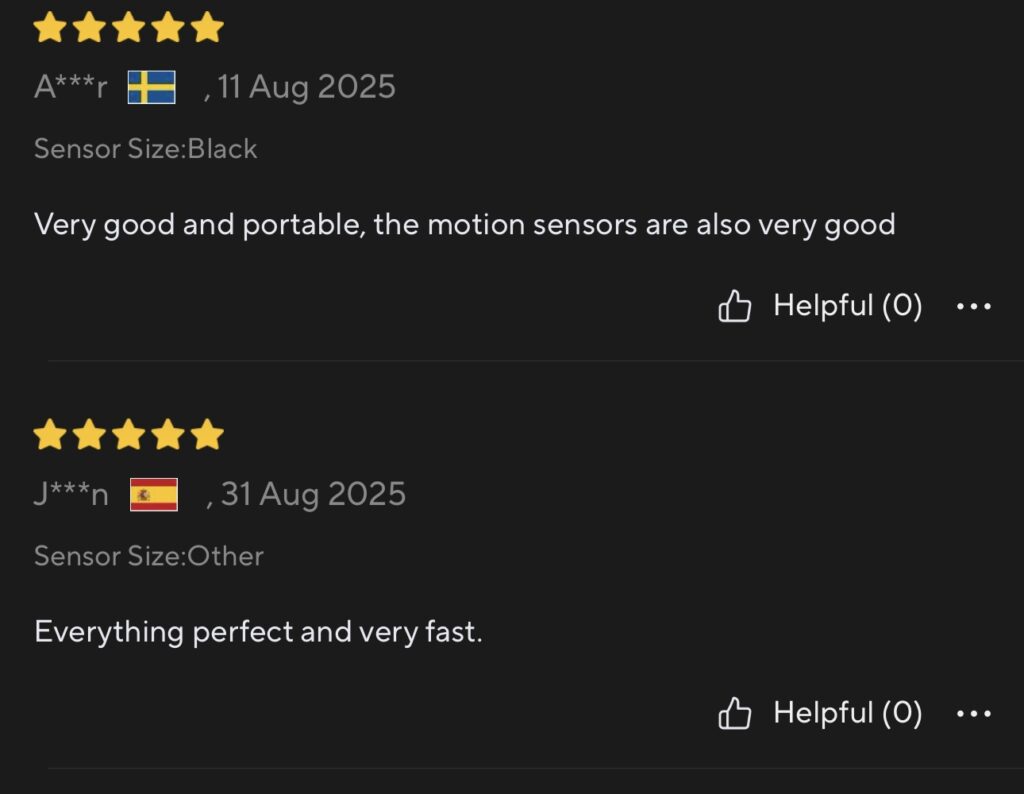Click the date 31 Aug 2025
The height and width of the screenshot is (794, 1024).
coord(312,495)
